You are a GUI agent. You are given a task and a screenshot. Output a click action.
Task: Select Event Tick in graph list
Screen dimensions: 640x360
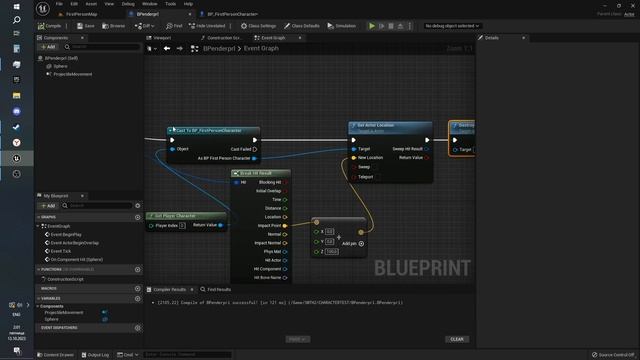coord(60,251)
